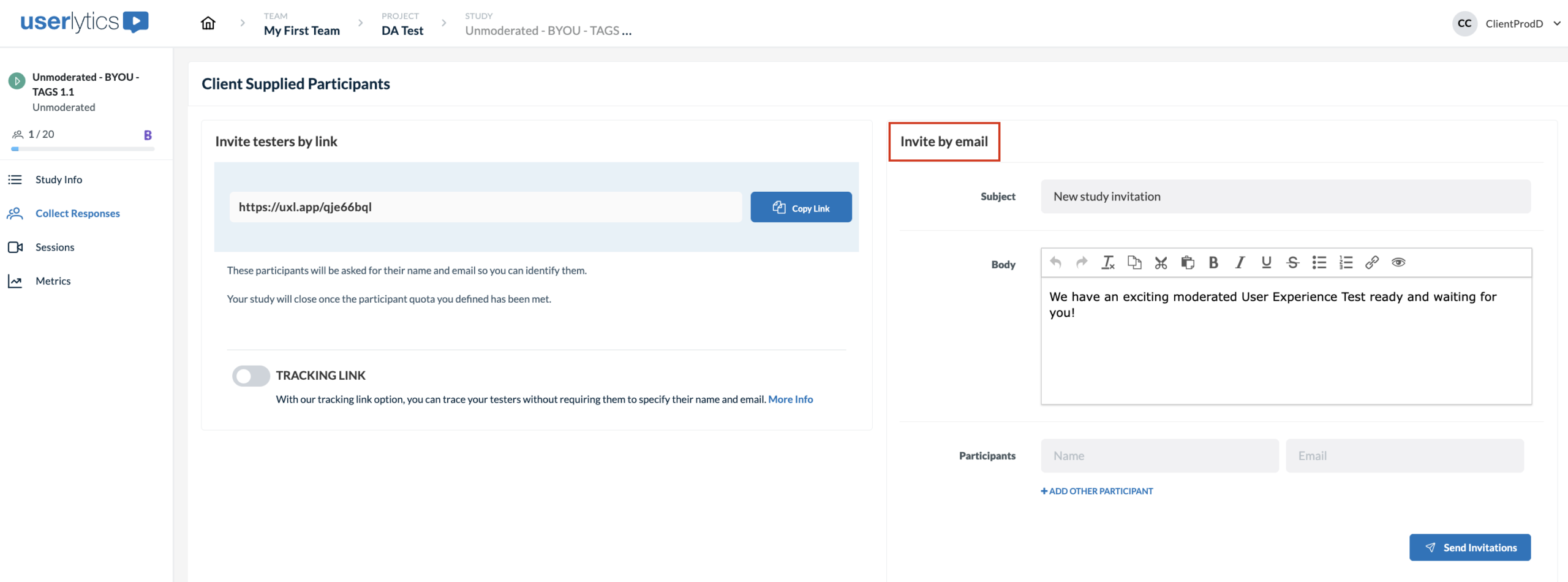Click the Undo icon in the email editor
The height and width of the screenshot is (582, 1568).
(1055, 262)
